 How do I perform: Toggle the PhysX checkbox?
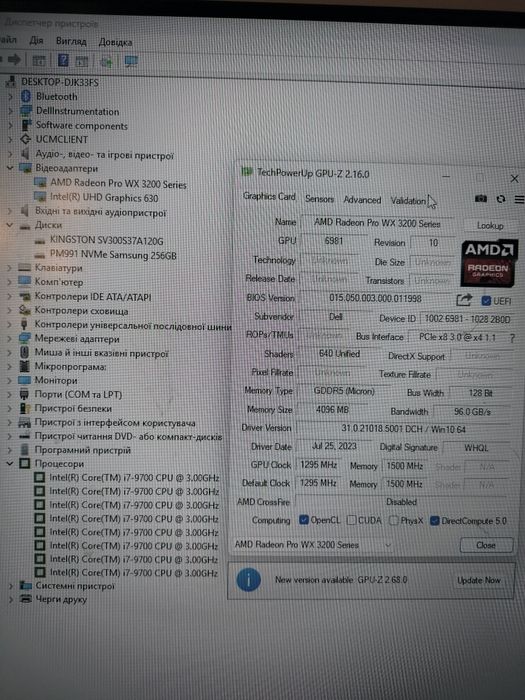pyautogui.click(x=393, y=521)
